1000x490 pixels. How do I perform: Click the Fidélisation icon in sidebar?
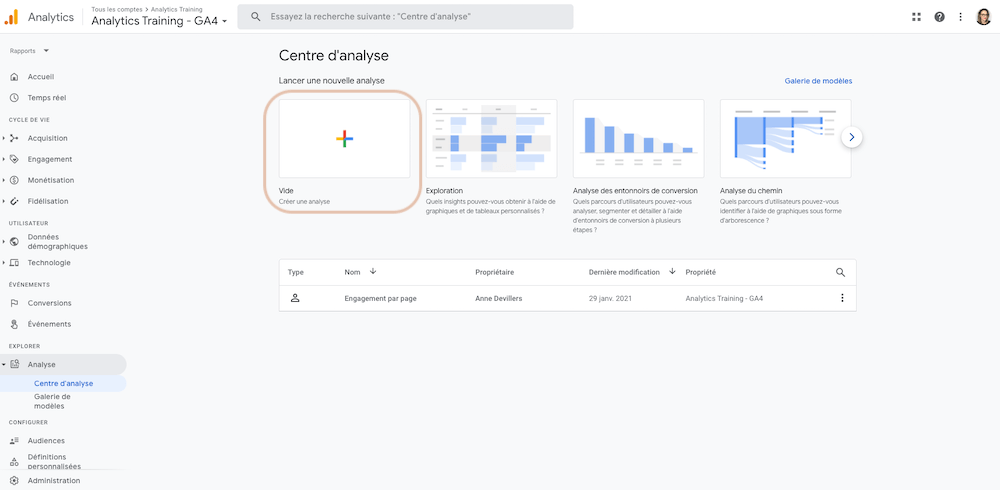point(15,201)
